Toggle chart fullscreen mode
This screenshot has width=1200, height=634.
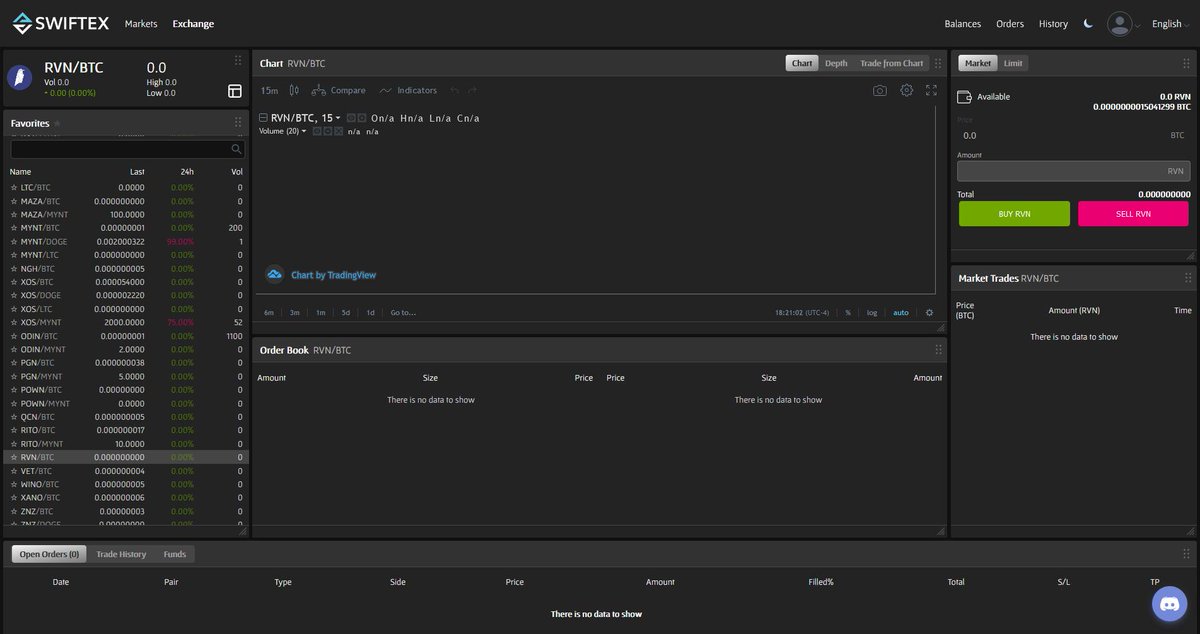pyautogui.click(x=931, y=90)
